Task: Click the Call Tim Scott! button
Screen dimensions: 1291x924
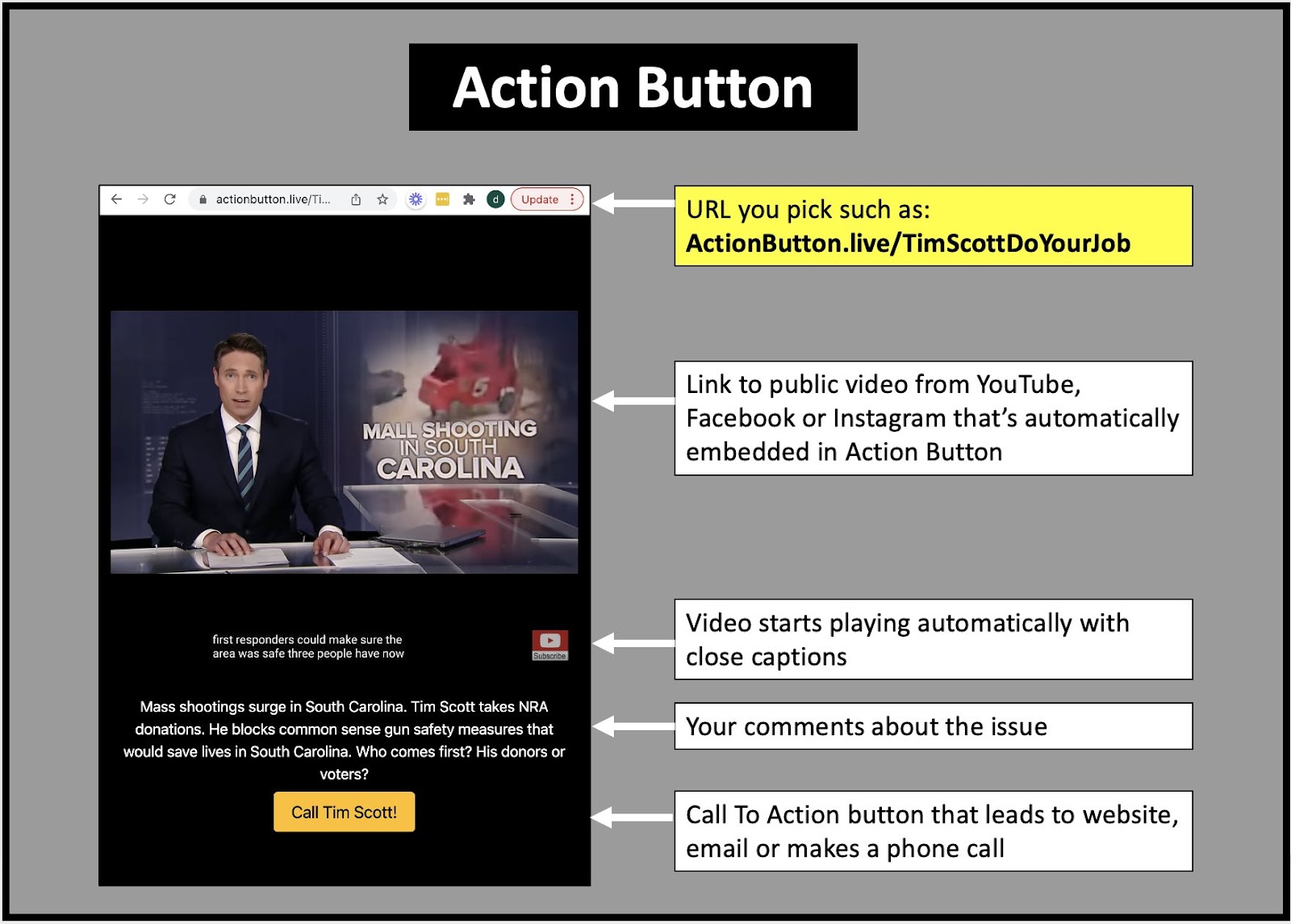Action: click(x=345, y=812)
